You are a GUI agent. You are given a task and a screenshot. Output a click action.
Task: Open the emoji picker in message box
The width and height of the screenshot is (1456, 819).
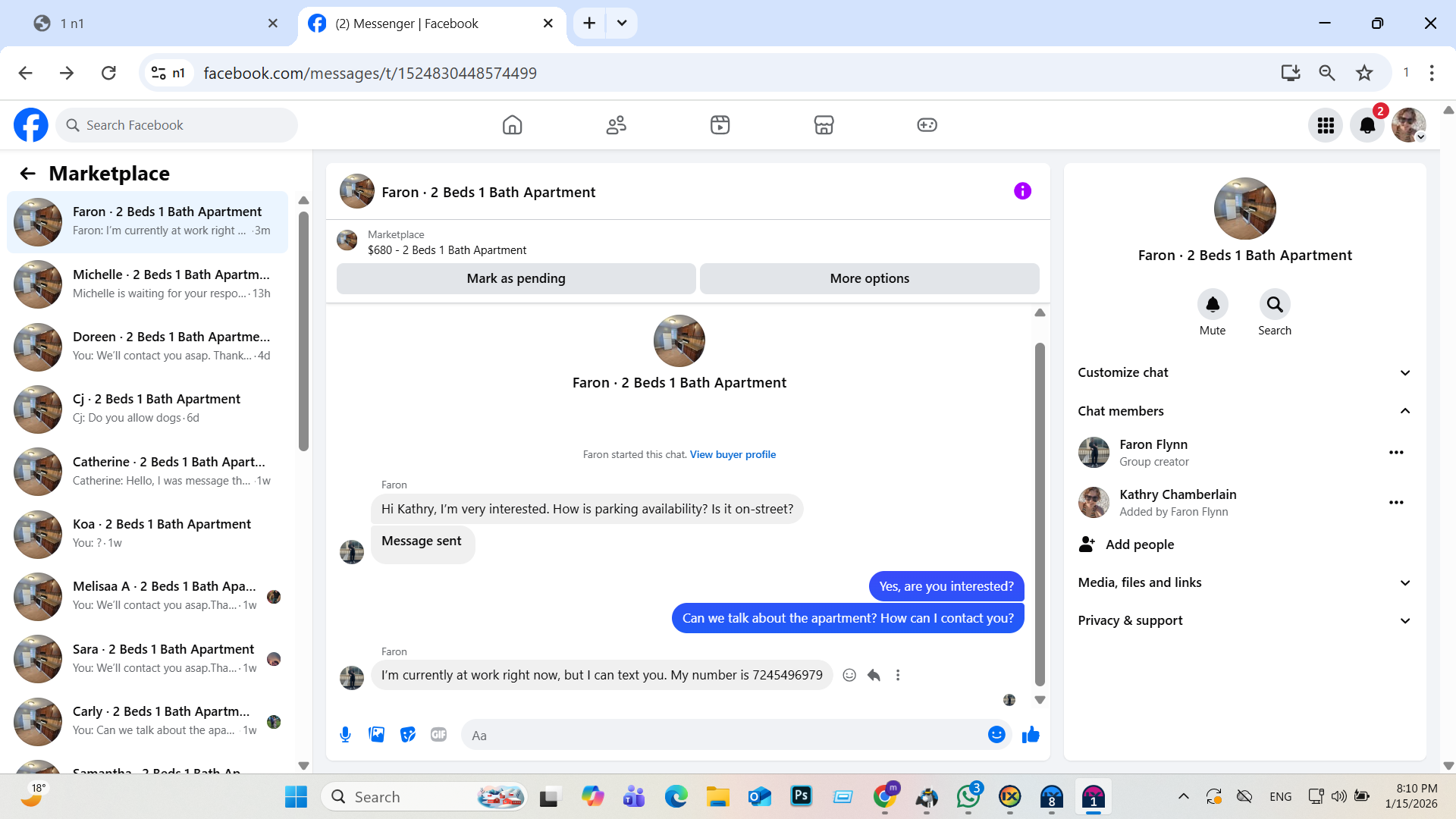coord(996,734)
